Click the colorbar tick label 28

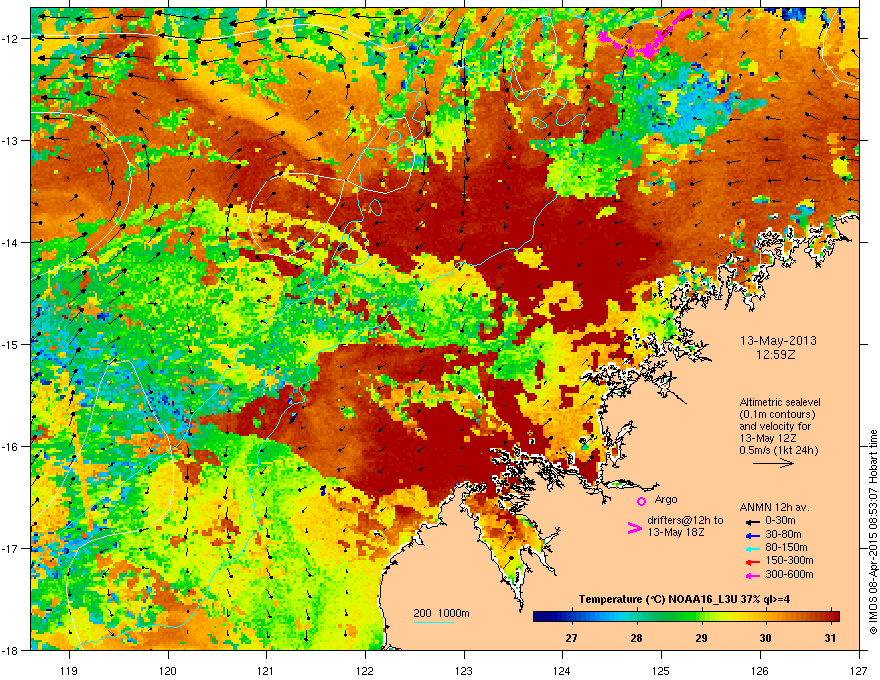pyautogui.click(x=636, y=638)
